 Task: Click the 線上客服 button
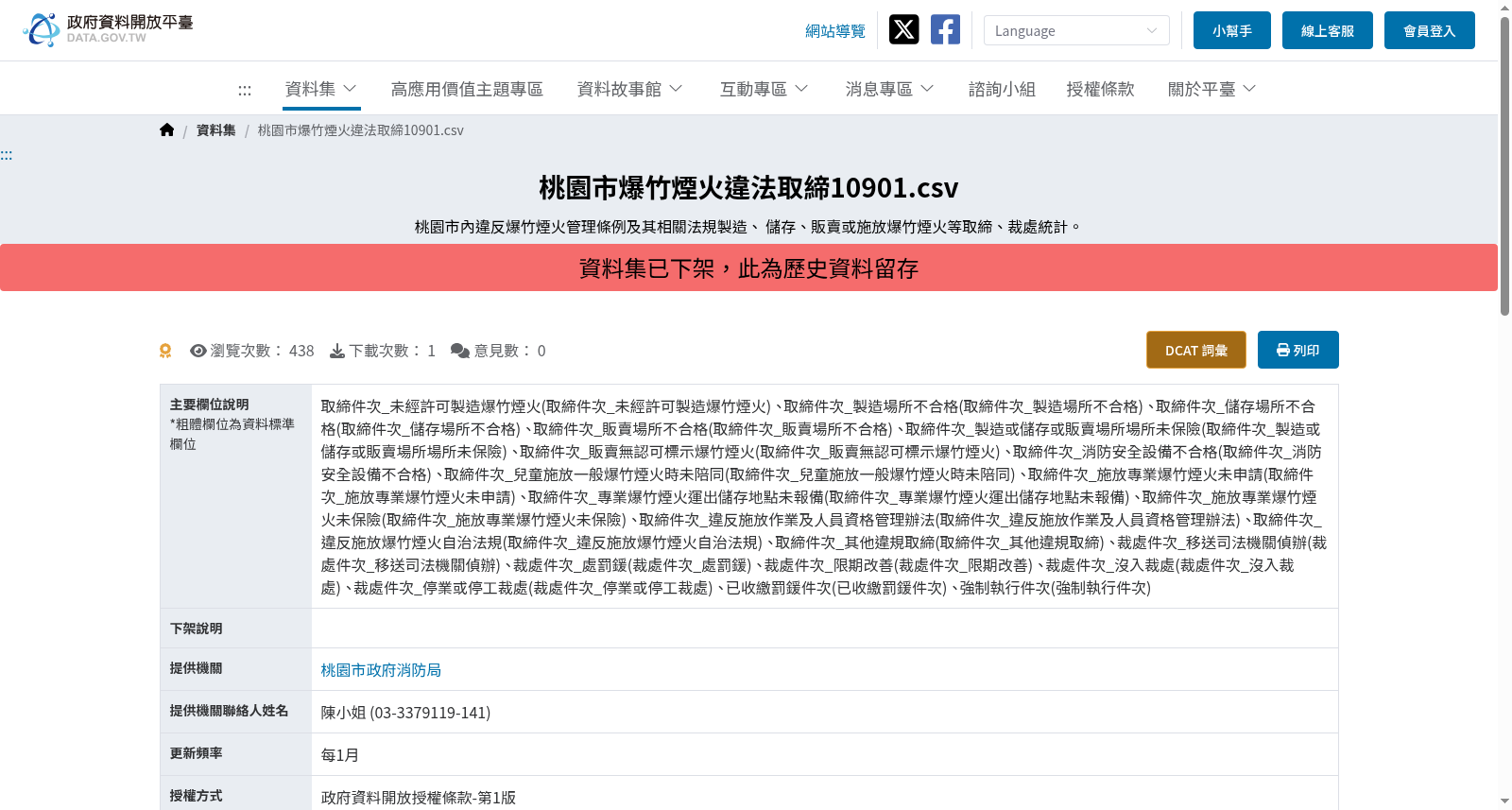pyautogui.click(x=1328, y=30)
